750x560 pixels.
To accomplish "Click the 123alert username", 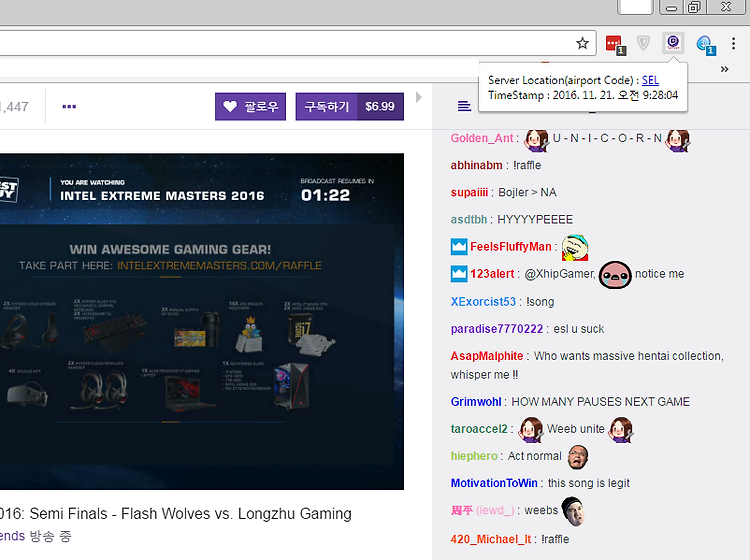I will pos(492,274).
